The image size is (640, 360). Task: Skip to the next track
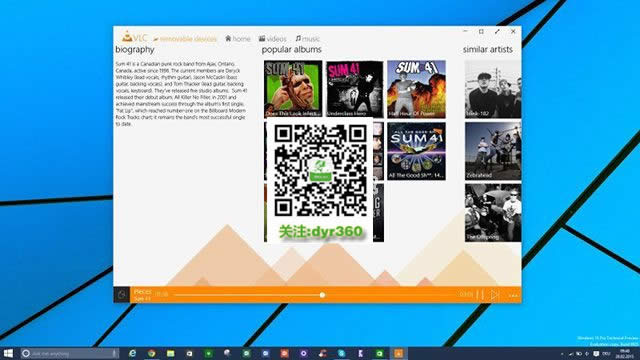point(495,295)
